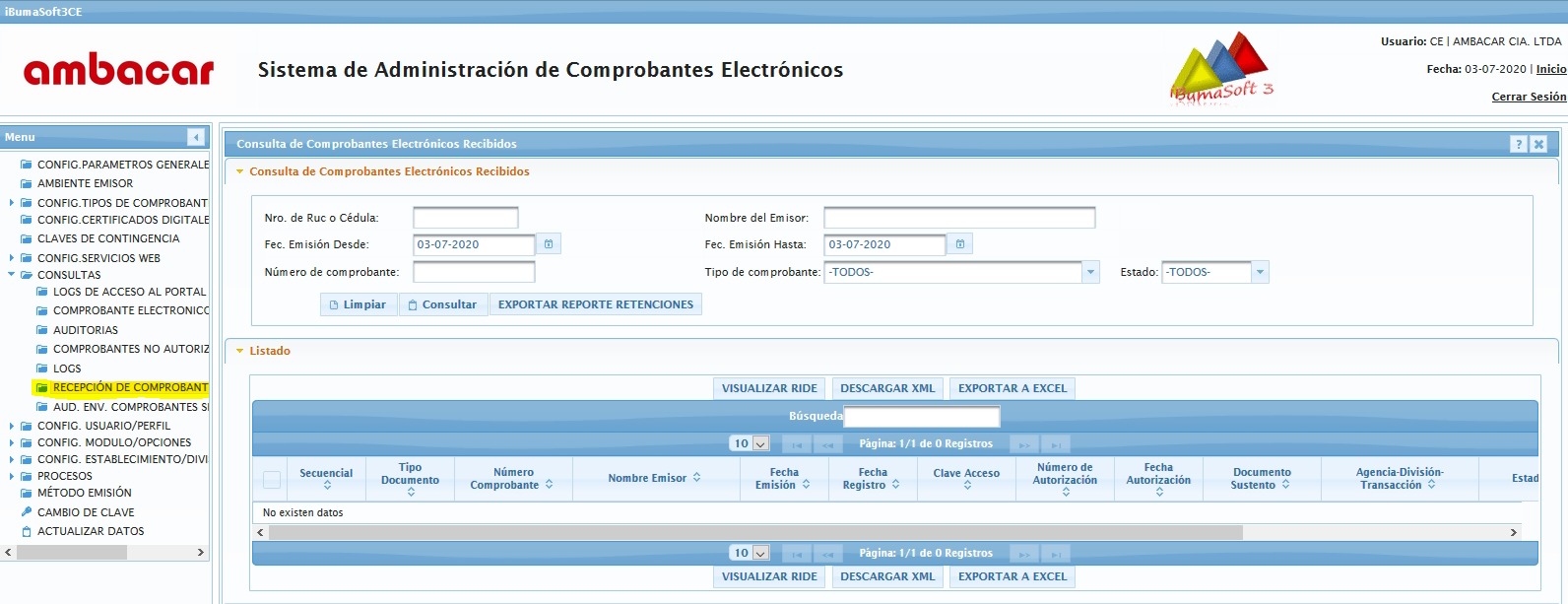1568x604 pixels.
Task: Collapse the Listado section
Action: coord(239,351)
